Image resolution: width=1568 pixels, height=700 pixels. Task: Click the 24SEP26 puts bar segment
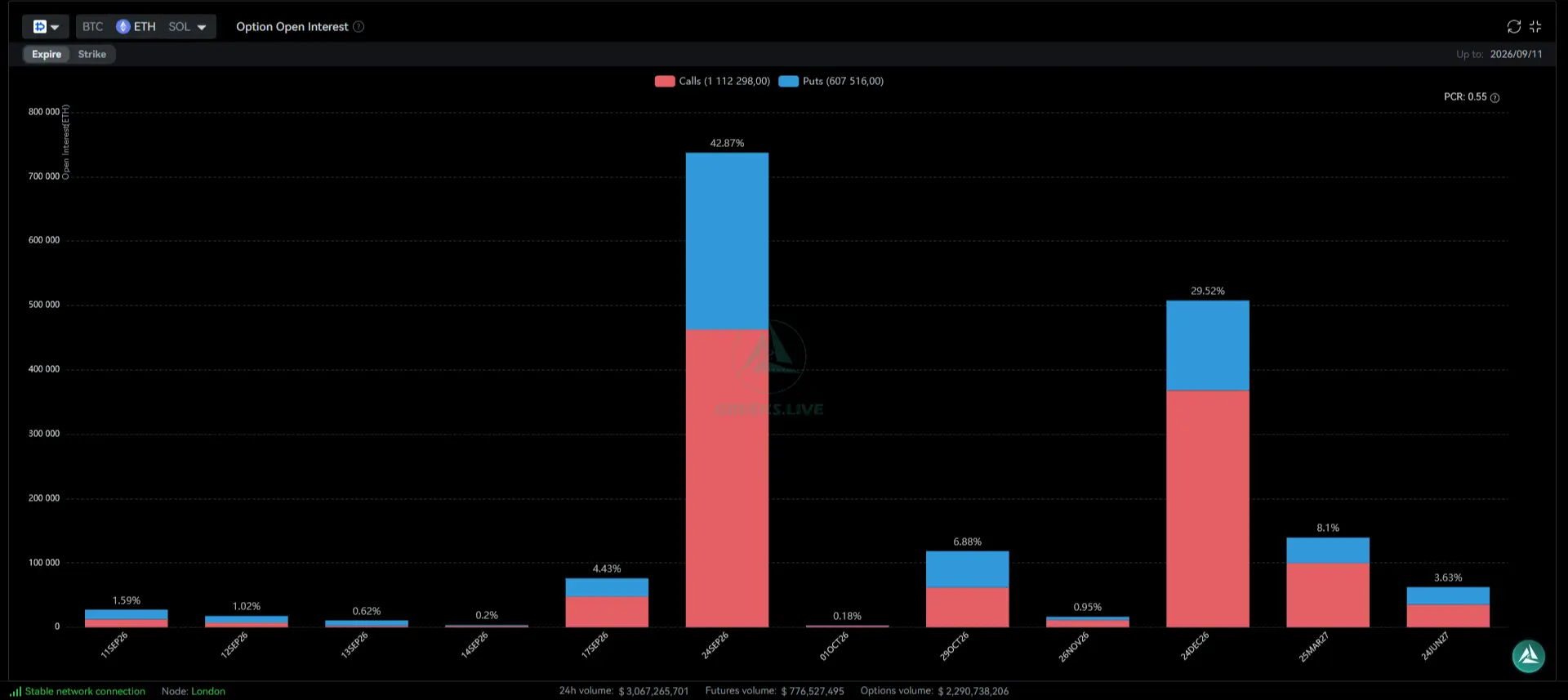[x=727, y=241]
